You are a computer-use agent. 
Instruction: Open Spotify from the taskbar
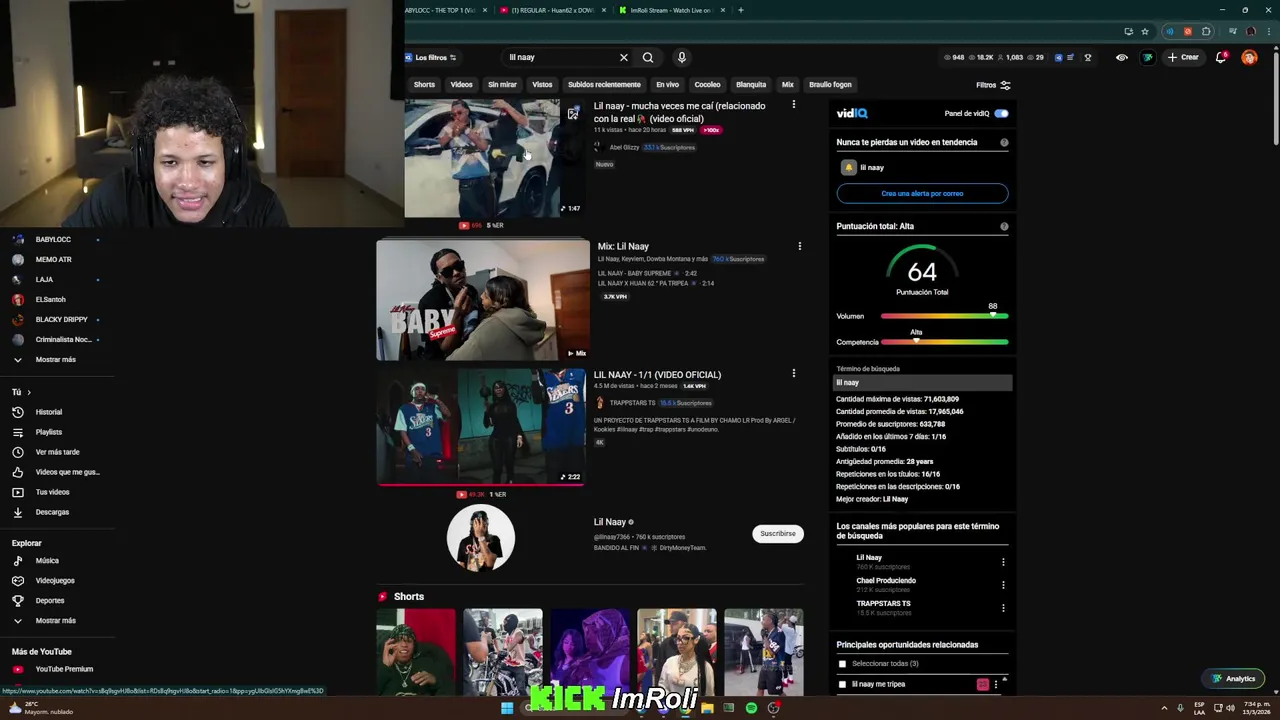click(751, 708)
